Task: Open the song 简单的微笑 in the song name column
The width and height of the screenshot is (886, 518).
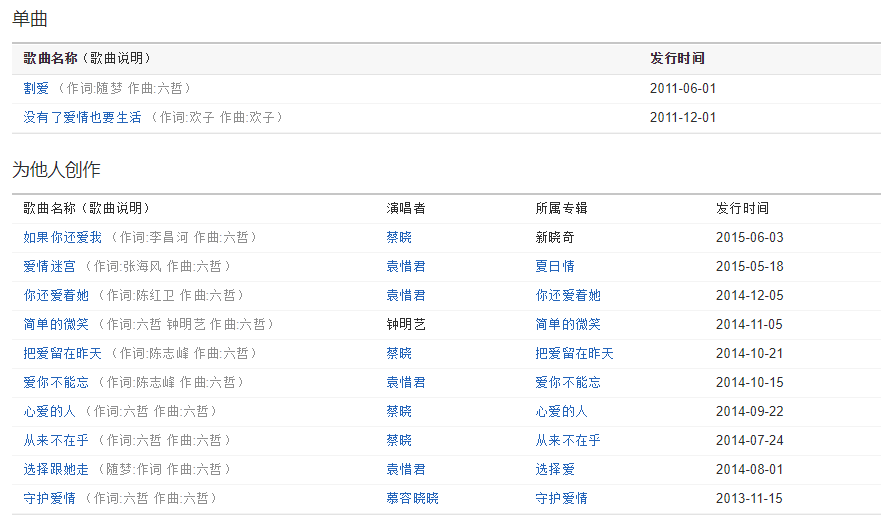Action: click(56, 324)
